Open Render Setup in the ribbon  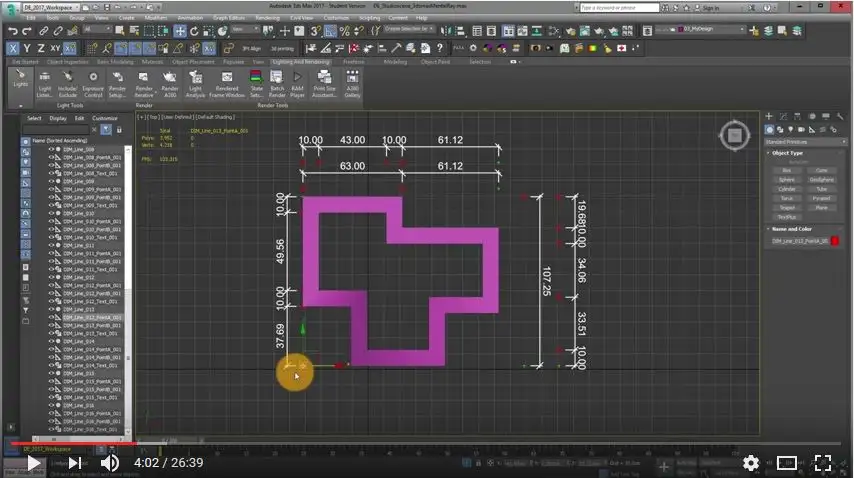117,84
